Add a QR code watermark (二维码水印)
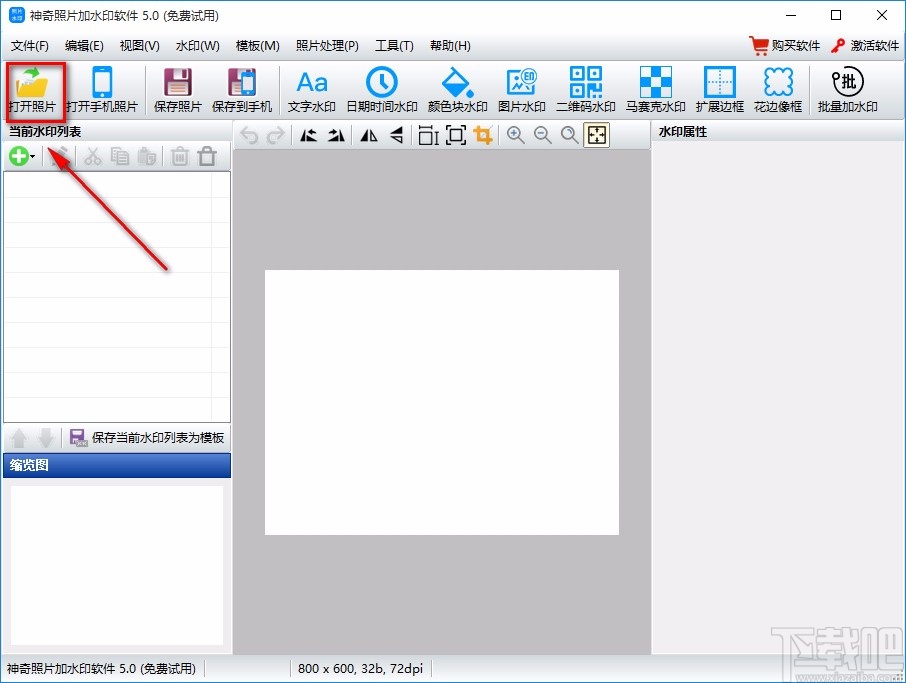906x683 pixels. pyautogui.click(x=586, y=90)
